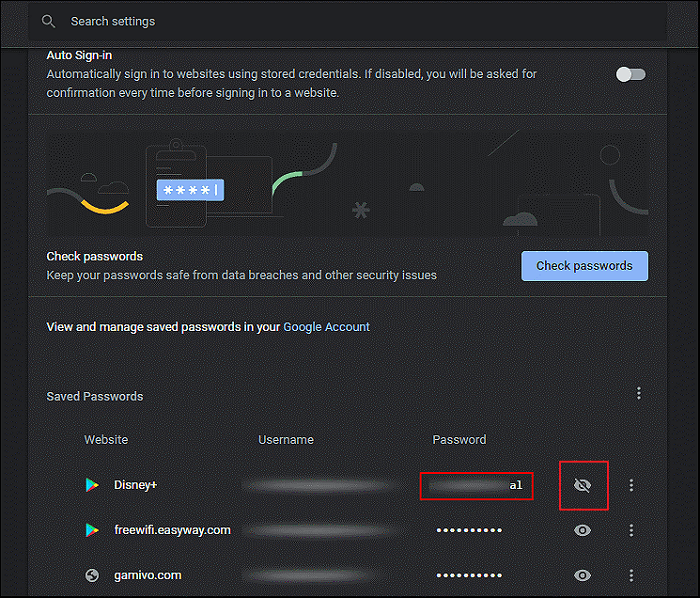Click the Disney+ password field

[x=476, y=485]
